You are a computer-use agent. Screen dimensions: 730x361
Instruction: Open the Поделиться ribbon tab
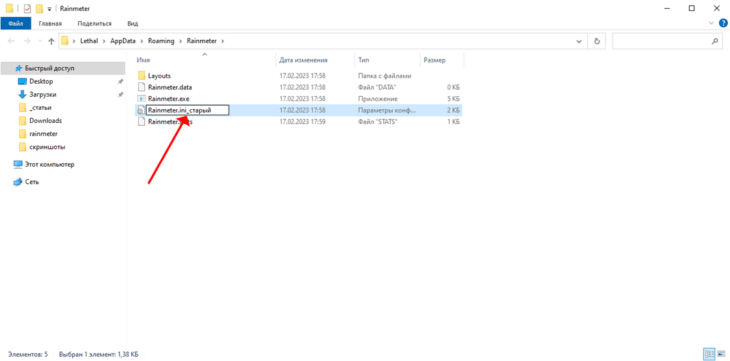click(x=95, y=23)
